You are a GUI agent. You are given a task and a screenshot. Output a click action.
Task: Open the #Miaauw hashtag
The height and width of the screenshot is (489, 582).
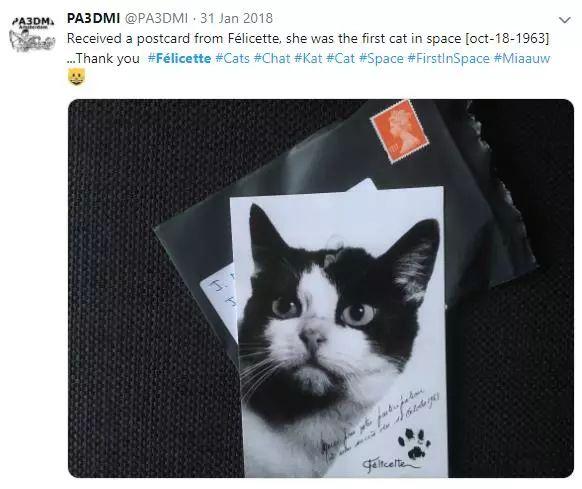coord(522,58)
